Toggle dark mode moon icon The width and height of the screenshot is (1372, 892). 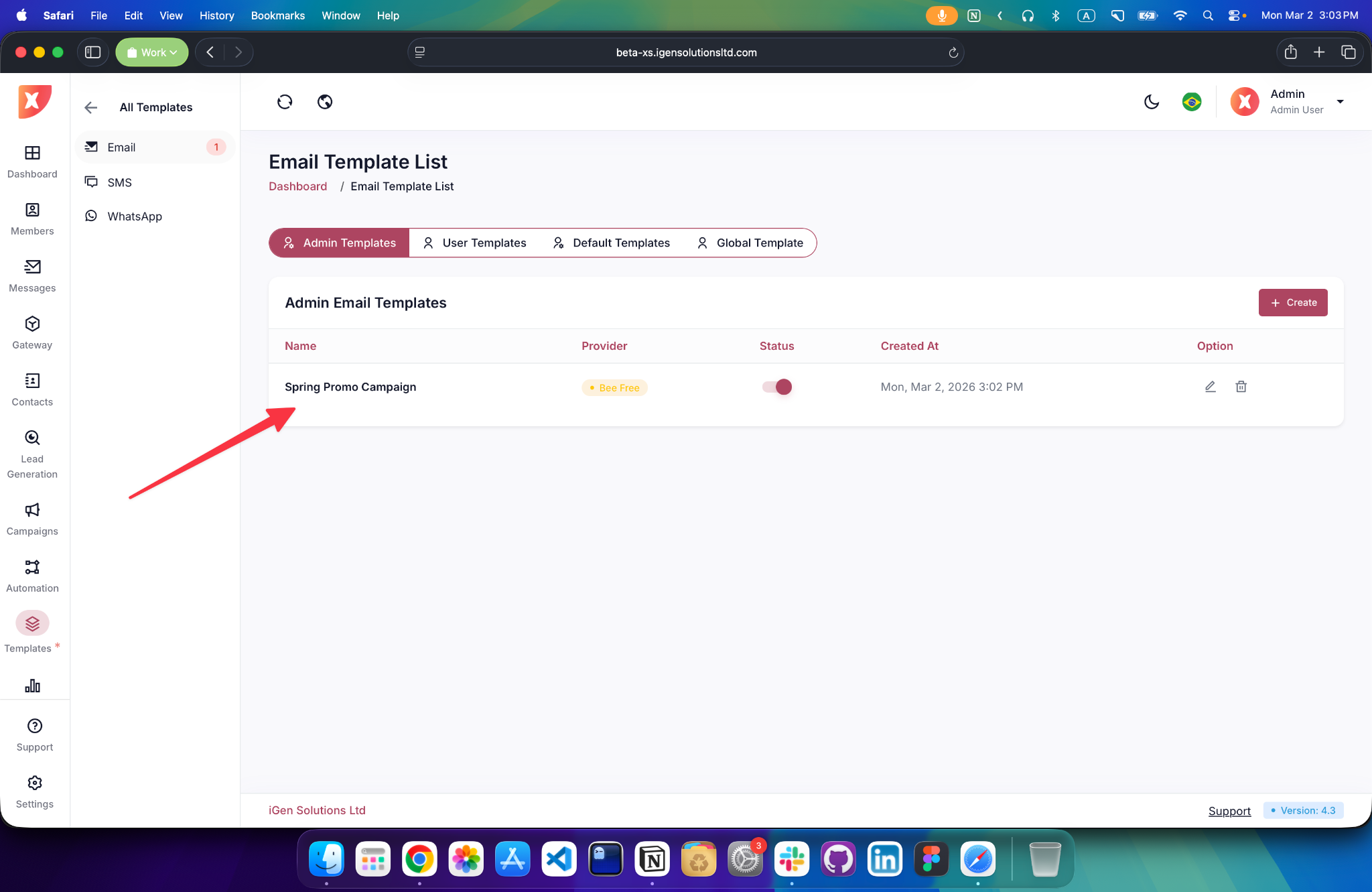pos(1152,102)
